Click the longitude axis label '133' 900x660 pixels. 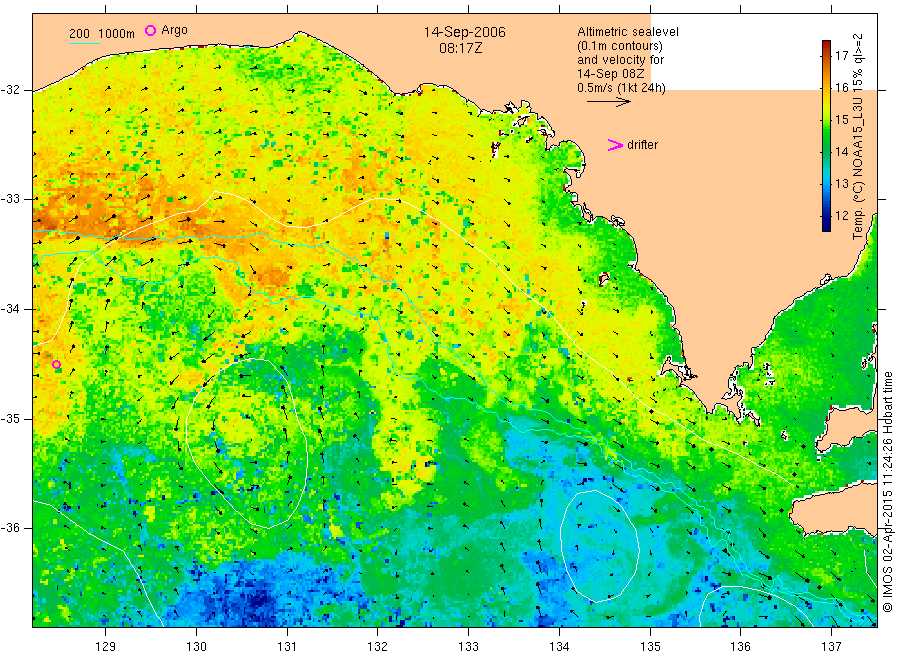point(468,647)
